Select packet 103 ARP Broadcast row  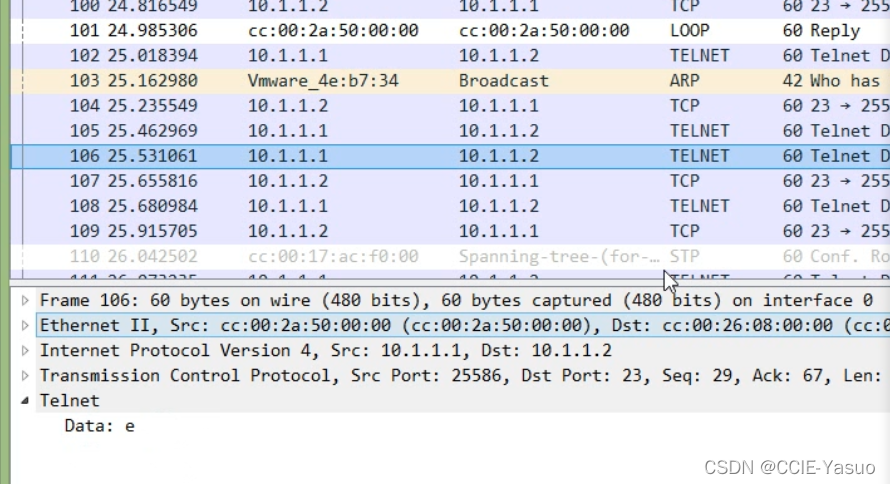[450, 81]
